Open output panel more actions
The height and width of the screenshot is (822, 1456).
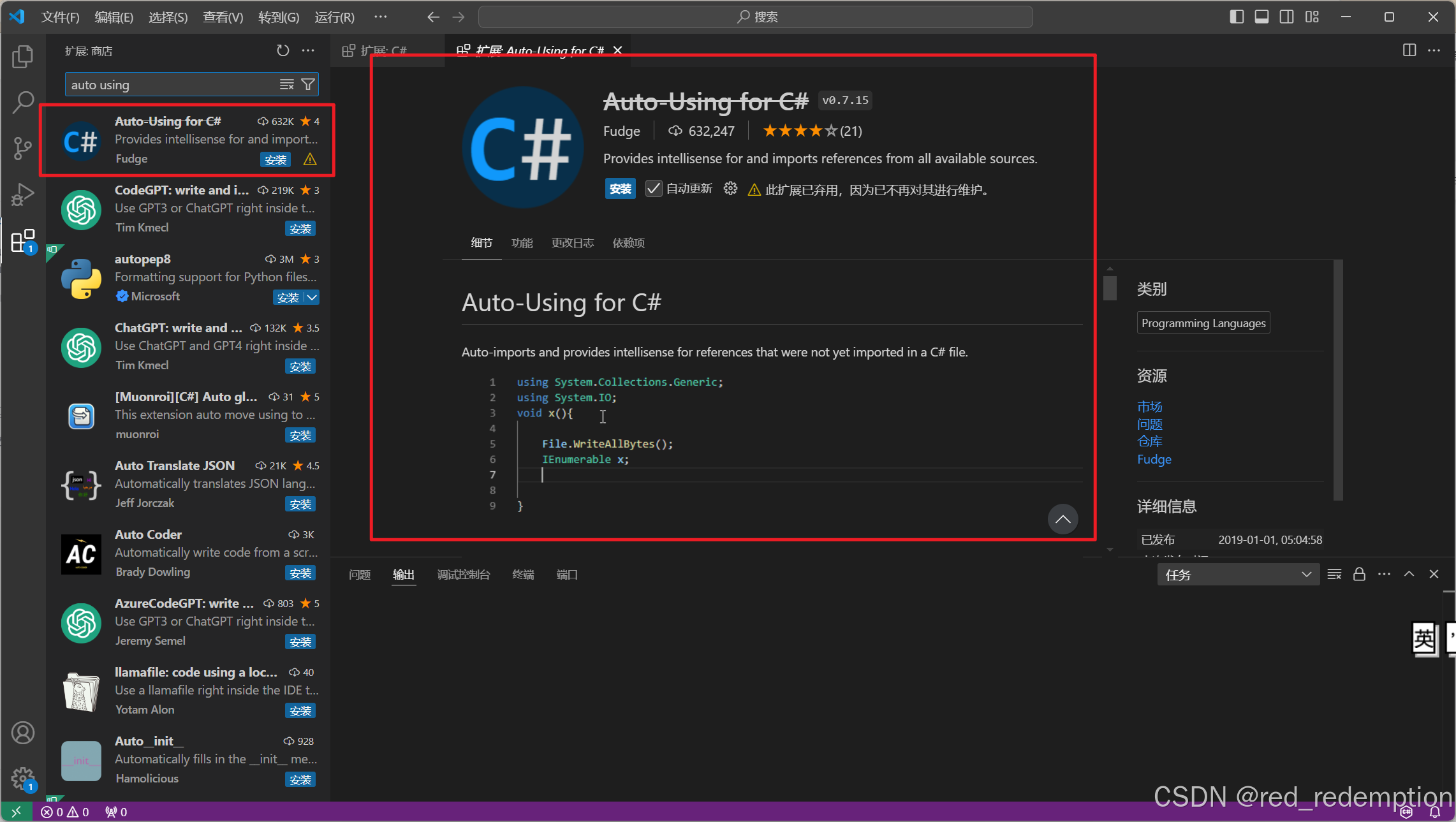click(1384, 575)
